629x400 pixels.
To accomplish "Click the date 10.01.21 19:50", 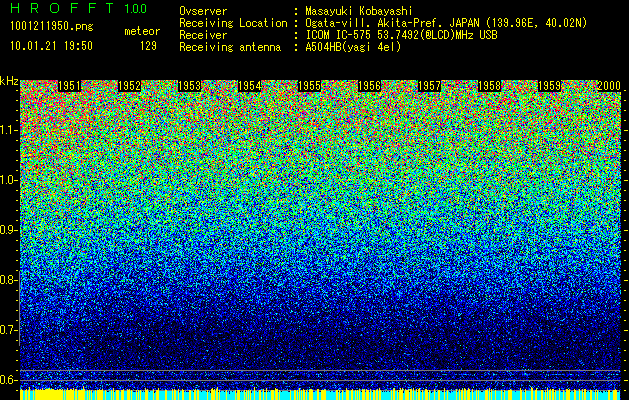I will tap(51, 46).
